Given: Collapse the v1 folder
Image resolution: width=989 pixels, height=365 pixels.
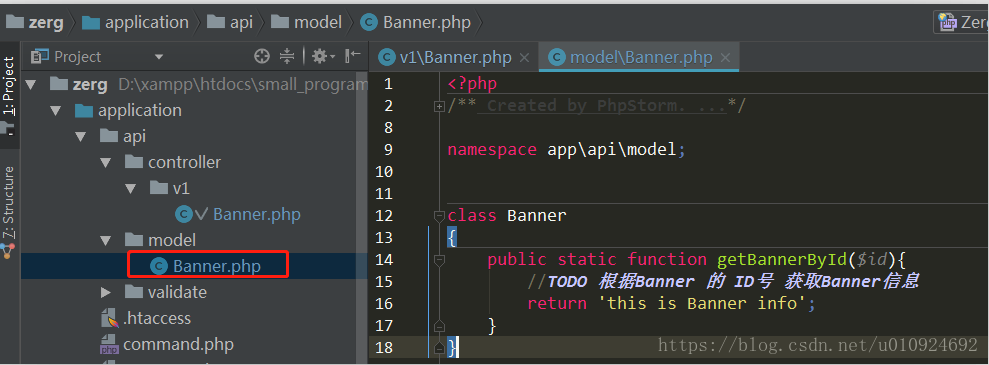Looking at the screenshot, I should pyautogui.click(x=131, y=188).
